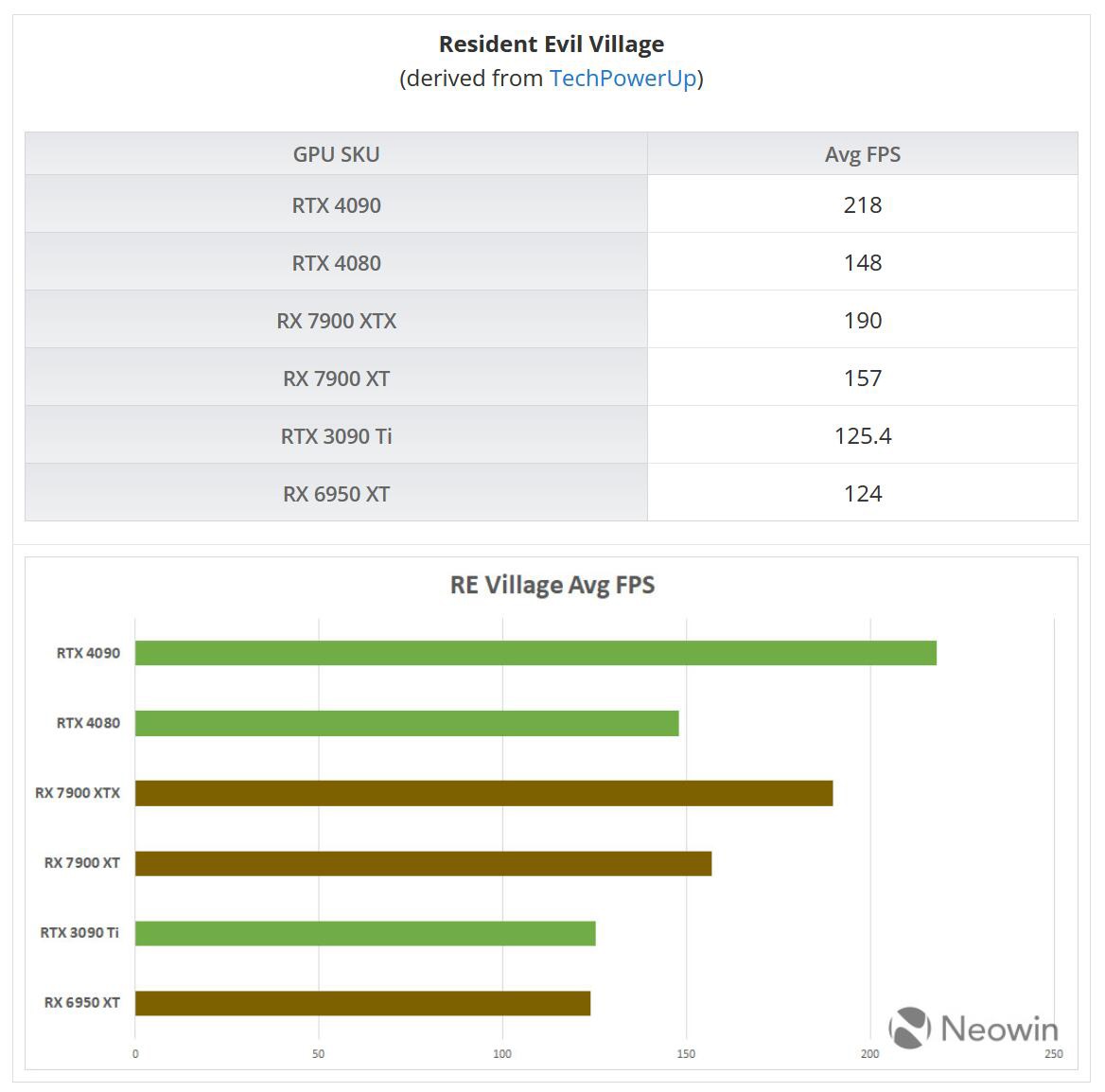Image resolution: width=1105 pixels, height=1092 pixels.
Task: Select the RX 7900 XTX chart axis label
Action: [78, 792]
